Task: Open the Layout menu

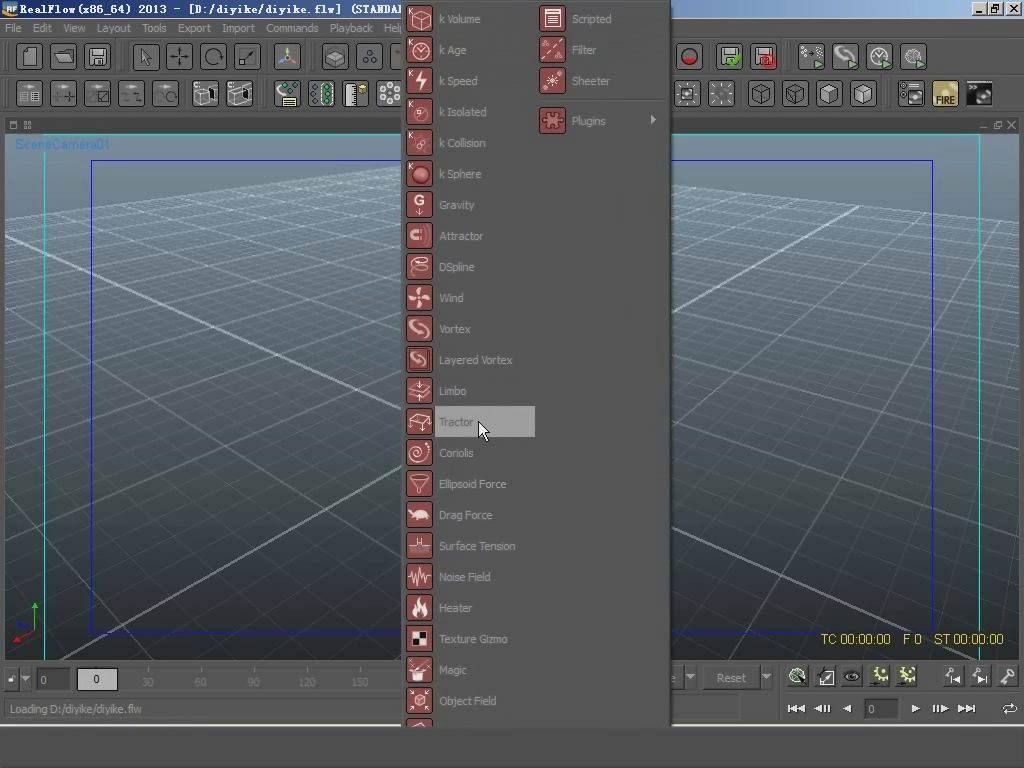Action: click(114, 28)
